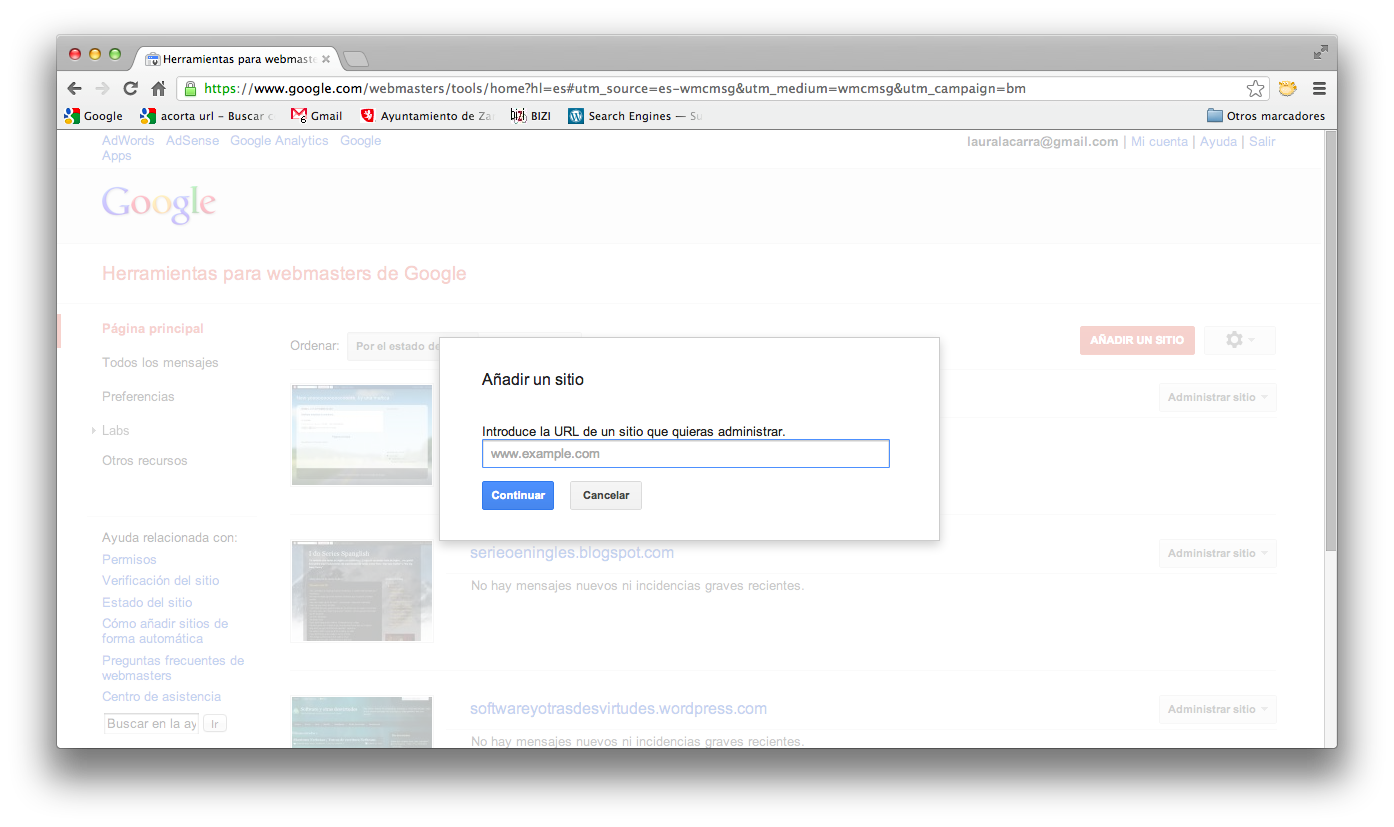Viewport: 1394px width, 827px height.
Task: Click the browser home icon
Action: point(158,88)
